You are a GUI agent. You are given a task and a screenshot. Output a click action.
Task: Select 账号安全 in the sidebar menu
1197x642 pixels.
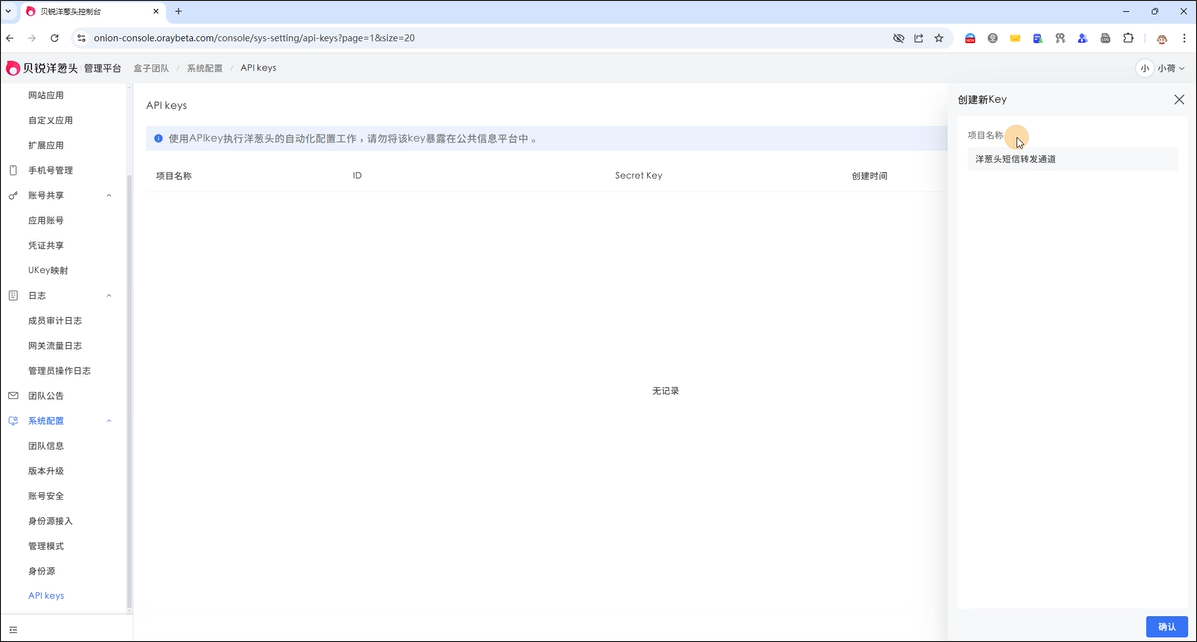tap(46, 496)
